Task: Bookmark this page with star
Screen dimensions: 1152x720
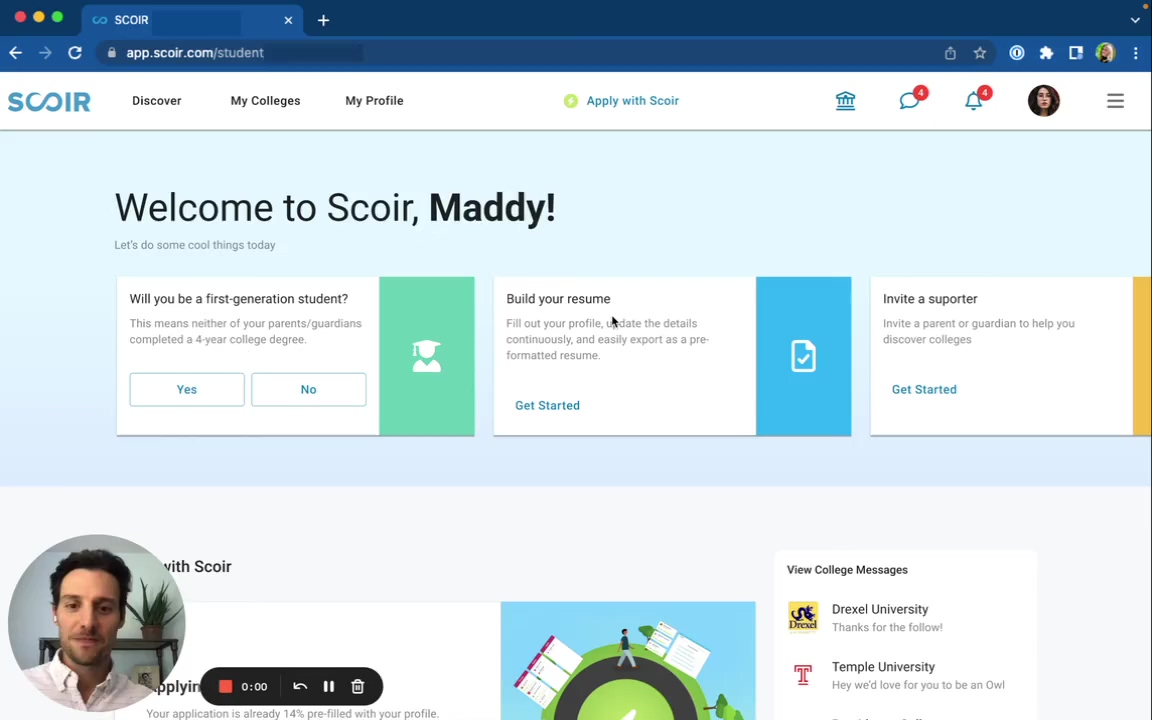Action: pos(979,53)
